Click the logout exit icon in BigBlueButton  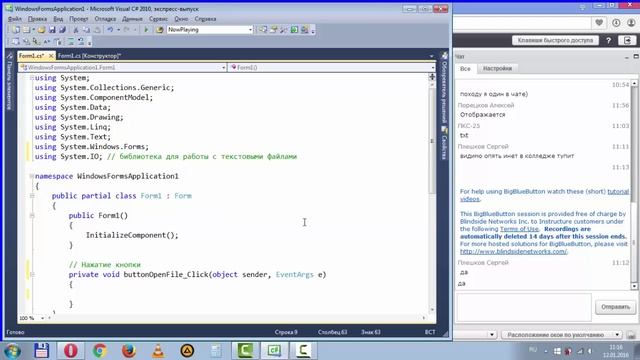tap(627, 40)
